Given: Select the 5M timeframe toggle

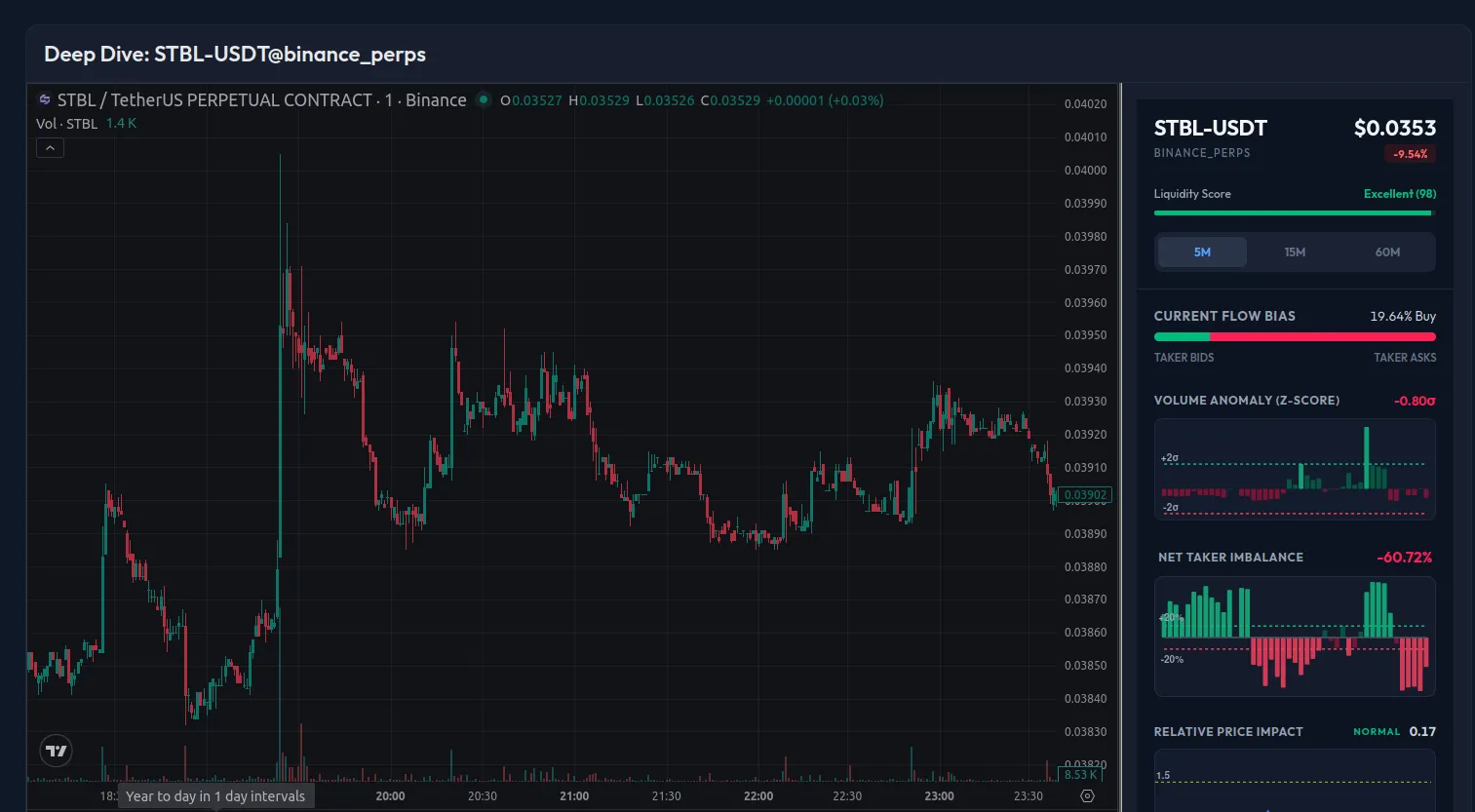Looking at the screenshot, I should [1201, 251].
